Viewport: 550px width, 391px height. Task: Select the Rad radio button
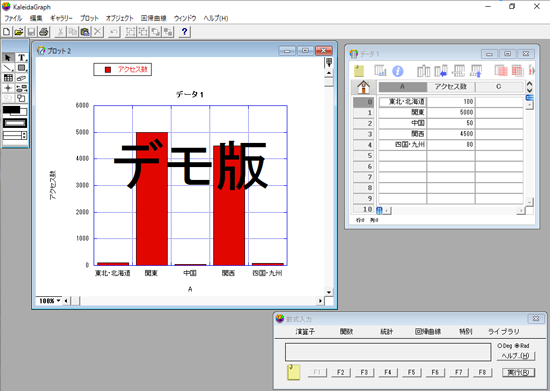pyautogui.click(x=516, y=346)
